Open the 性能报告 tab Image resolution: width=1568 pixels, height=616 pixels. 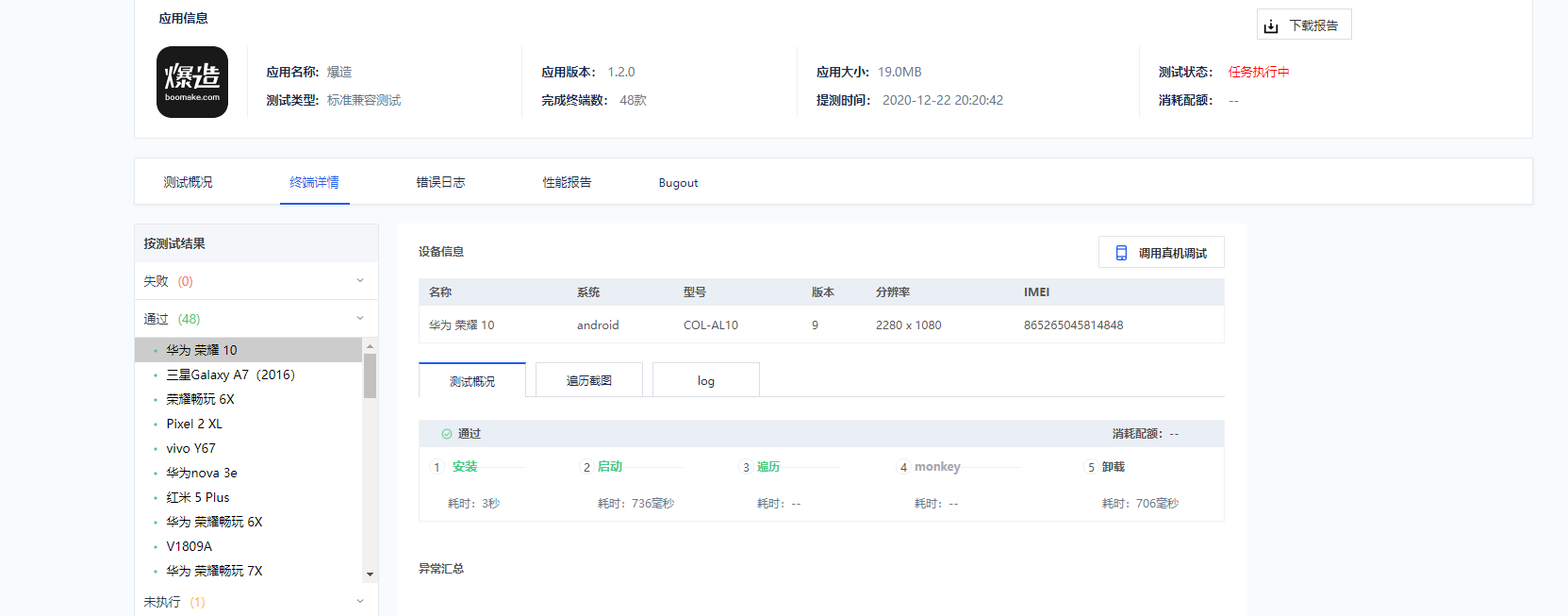point(567,182)
